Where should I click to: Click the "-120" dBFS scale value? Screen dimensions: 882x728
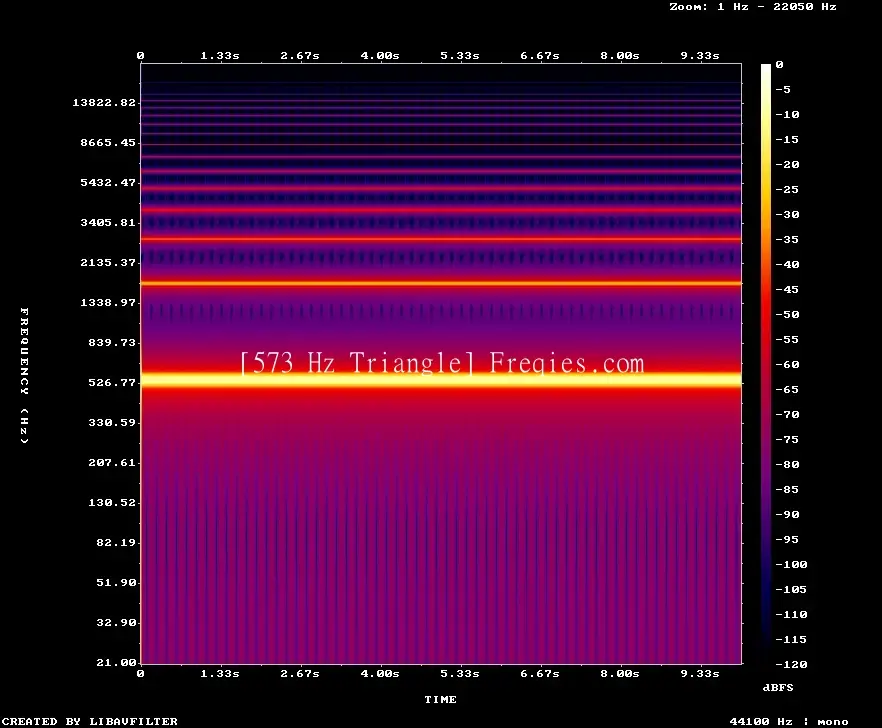coord(791,664)
